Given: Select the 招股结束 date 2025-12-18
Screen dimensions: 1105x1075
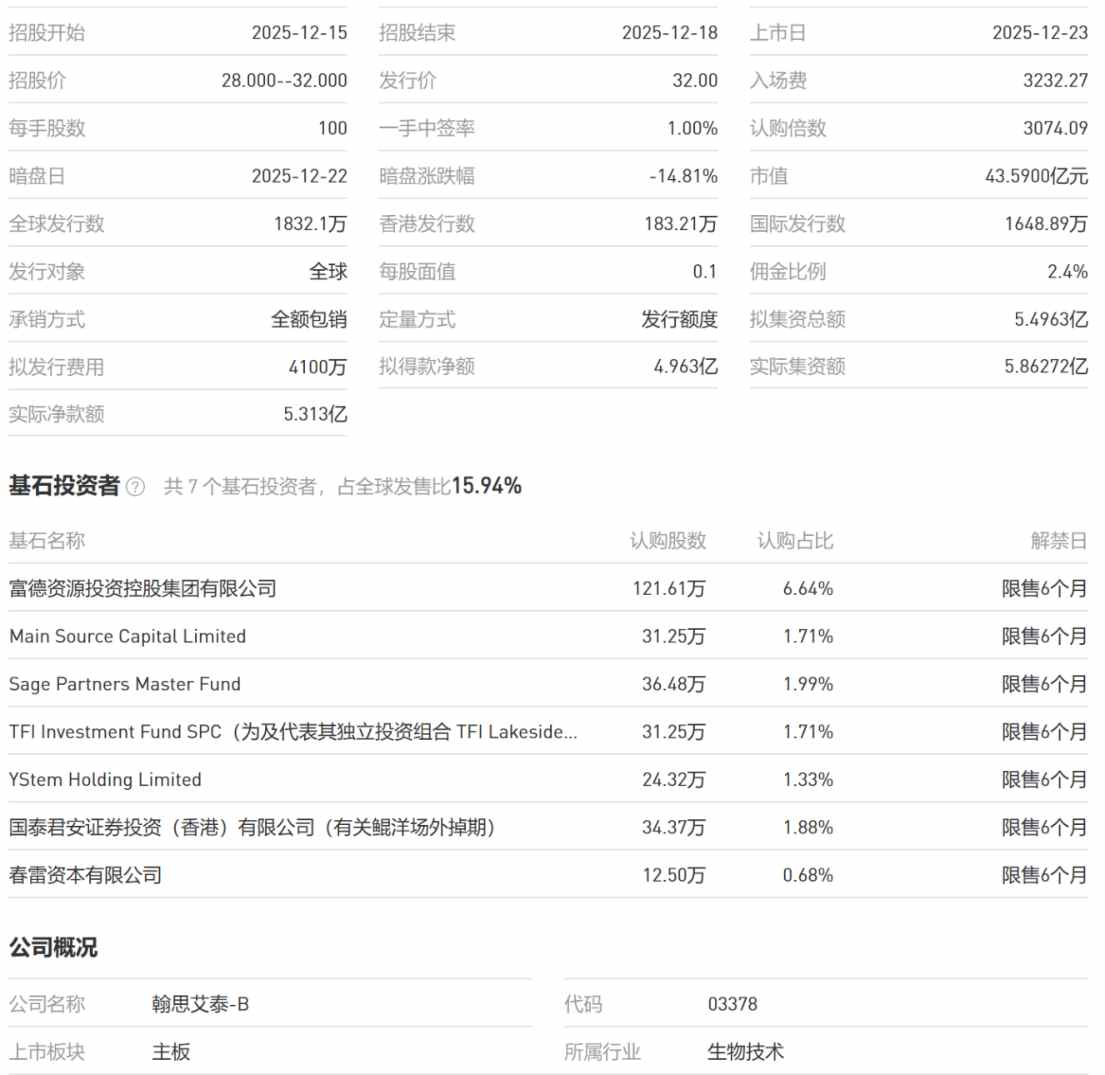Looking at the screenshot, I should pyautogui.click(x=669, y=32).
